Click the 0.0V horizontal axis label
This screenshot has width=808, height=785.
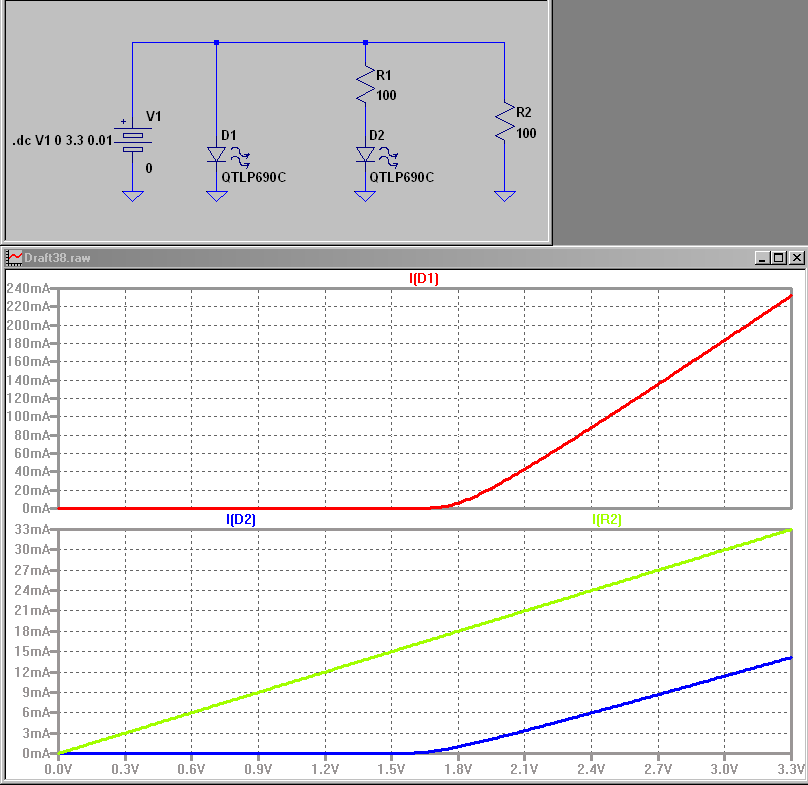coord(58,770)
